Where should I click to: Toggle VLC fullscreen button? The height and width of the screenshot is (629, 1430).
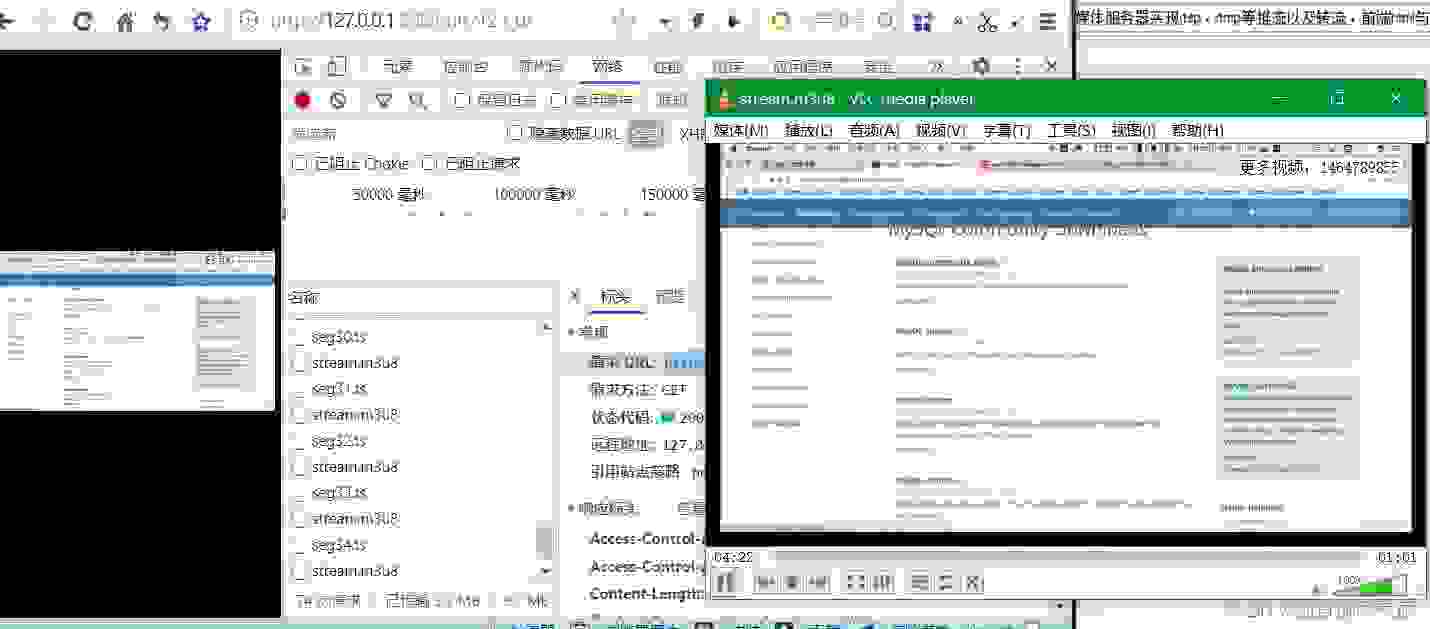(x=856, y=582)
